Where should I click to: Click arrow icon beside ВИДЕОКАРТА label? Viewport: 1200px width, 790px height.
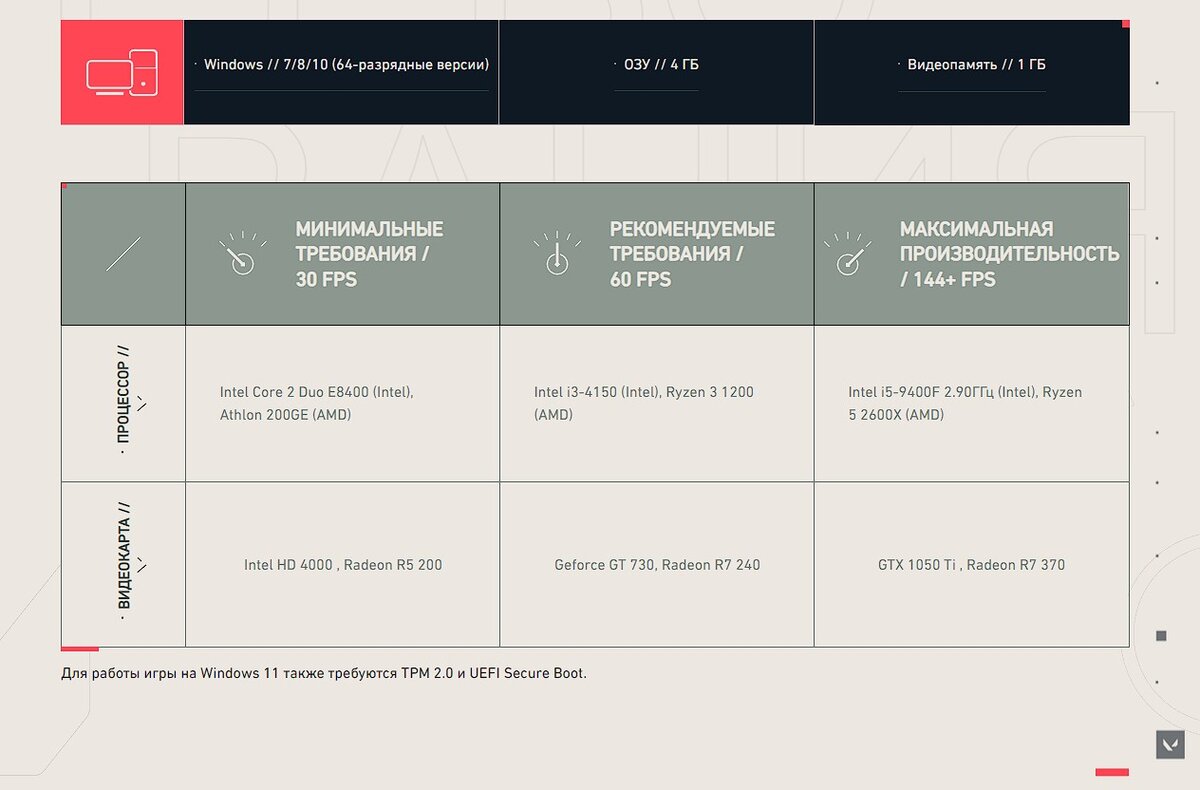click(x=141, y=565)
